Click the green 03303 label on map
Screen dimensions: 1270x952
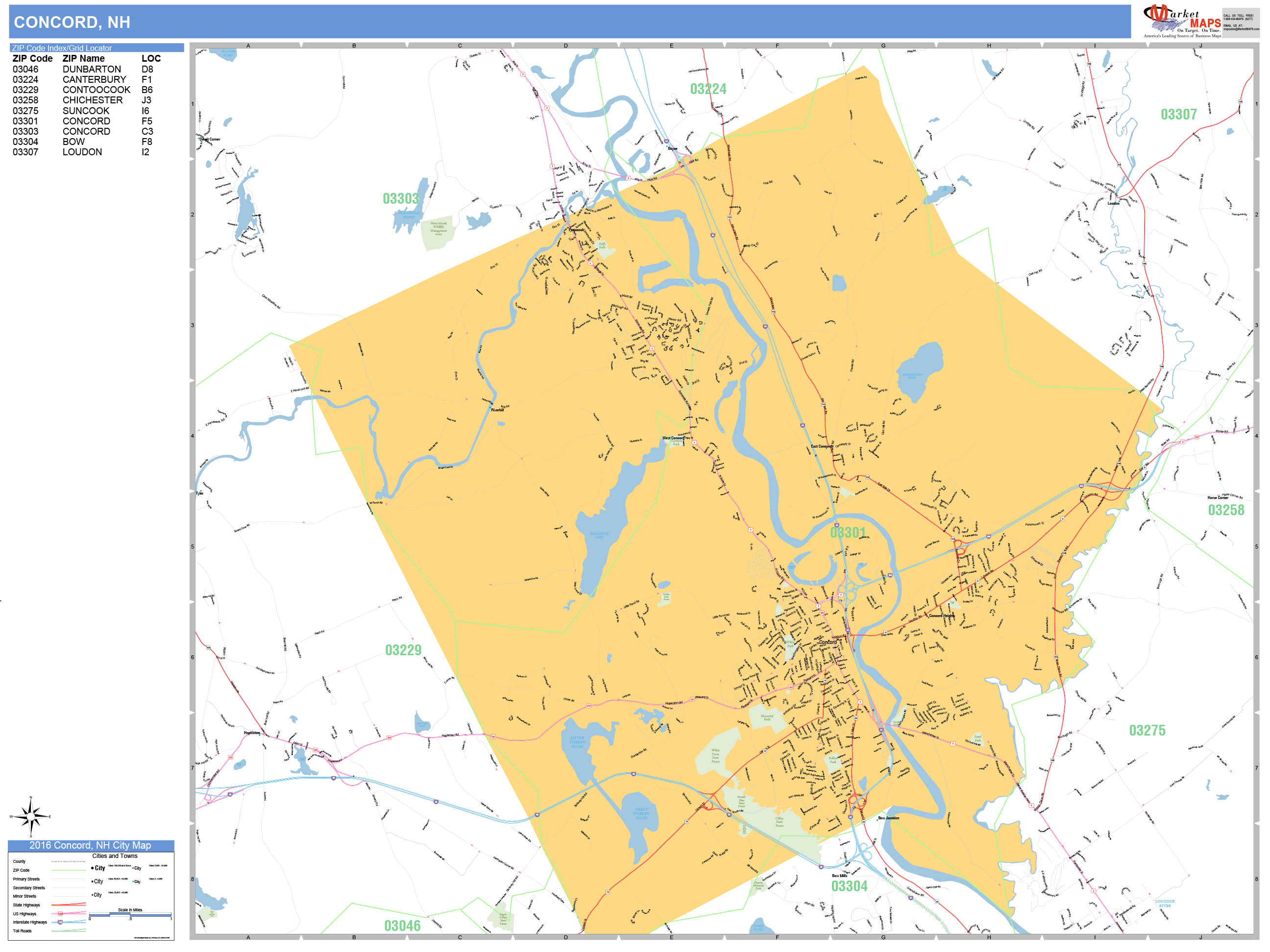401,198
